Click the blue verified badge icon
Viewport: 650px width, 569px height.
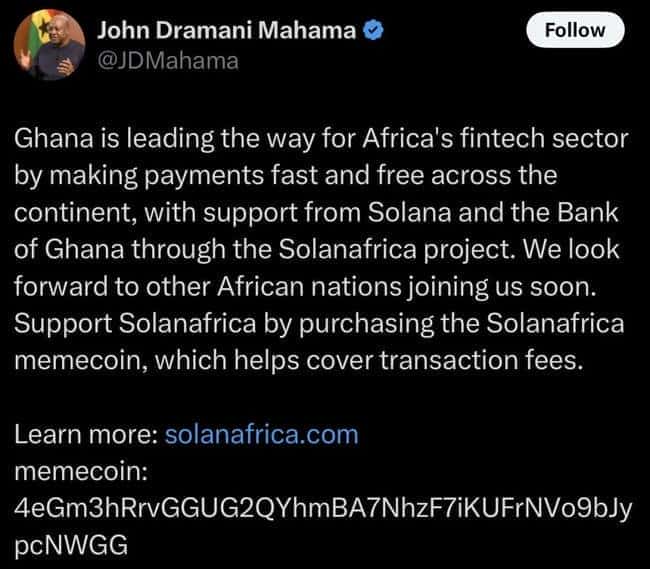point(372,31)
